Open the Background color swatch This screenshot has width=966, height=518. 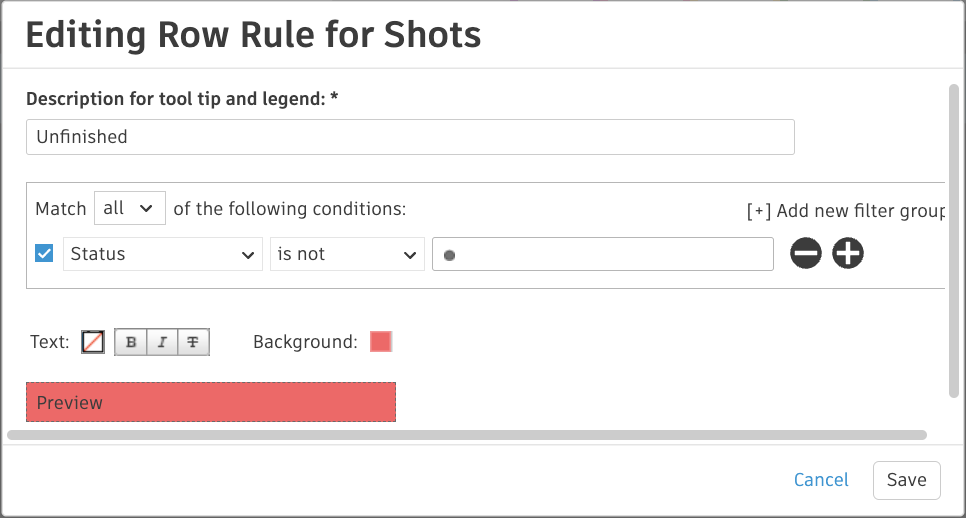(381, 342)
